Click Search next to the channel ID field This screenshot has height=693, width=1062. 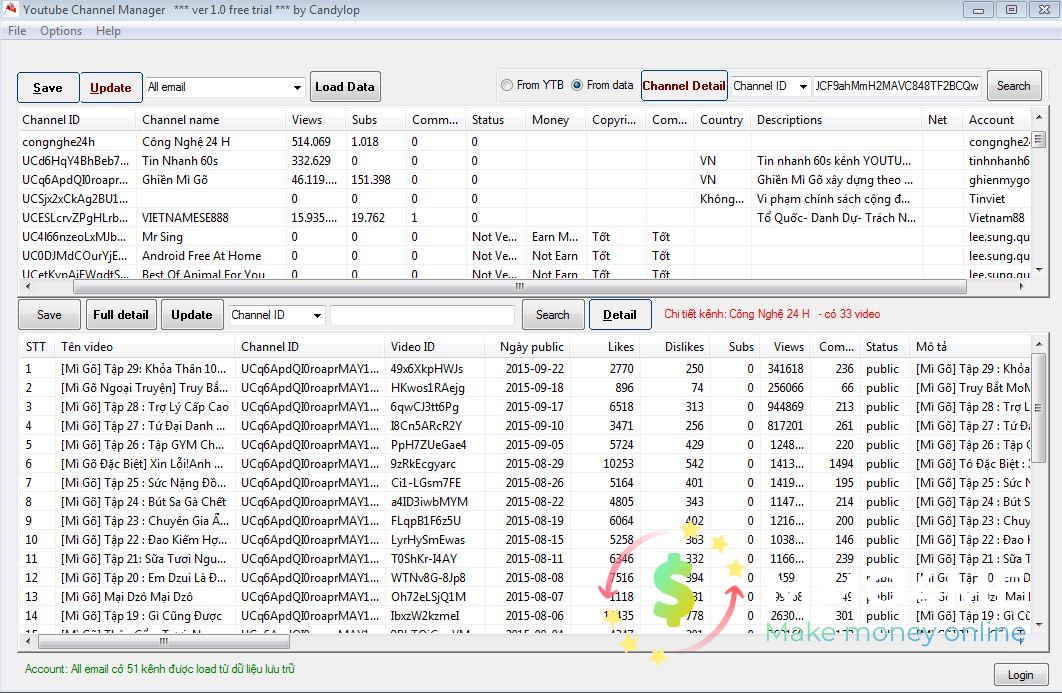tap(1013, 86)
